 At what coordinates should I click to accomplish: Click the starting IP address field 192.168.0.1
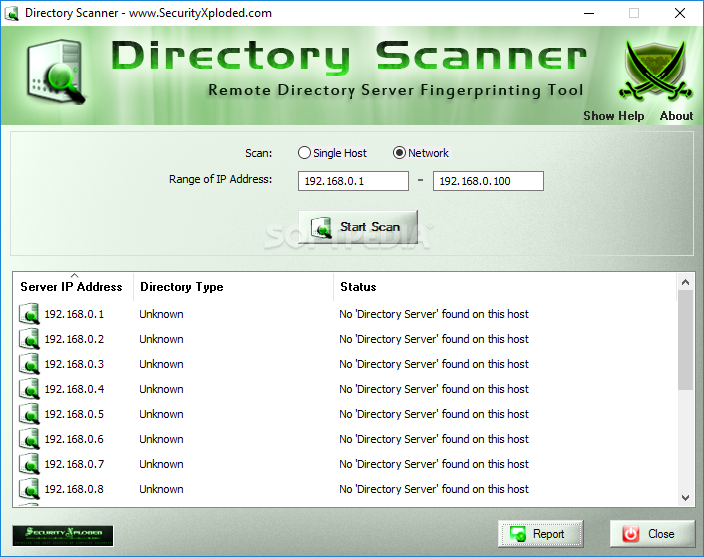353,181
